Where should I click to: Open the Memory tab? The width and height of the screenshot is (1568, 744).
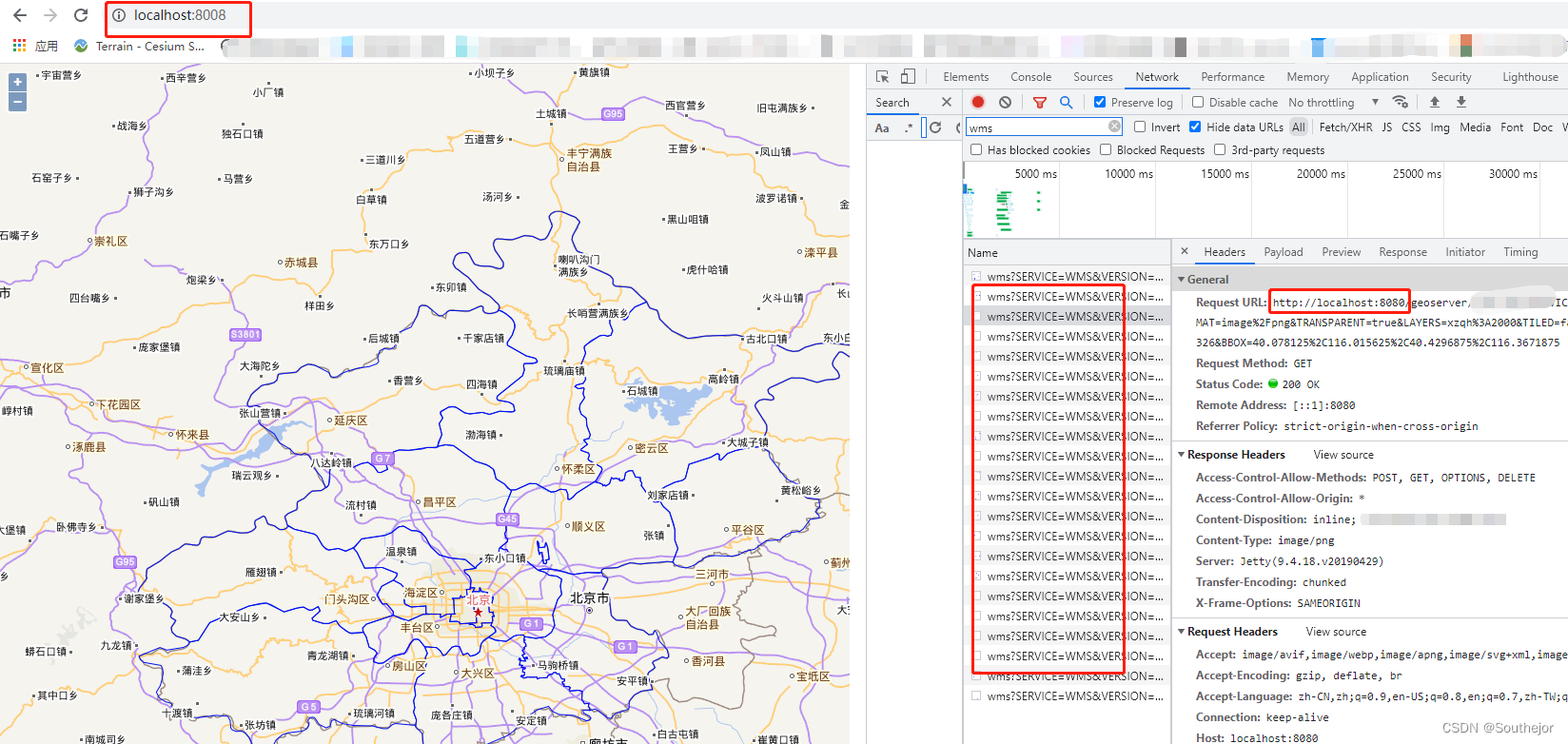[x=1307, y=77]
